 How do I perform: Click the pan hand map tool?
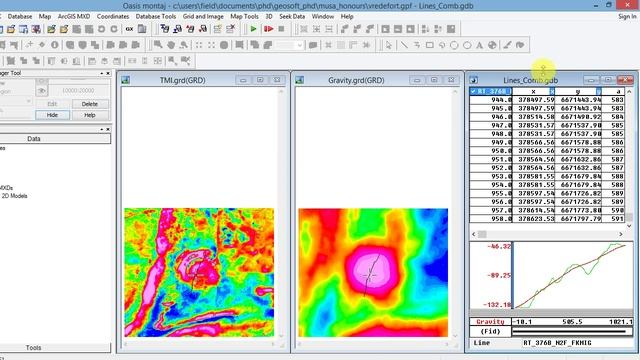click(x=171, y=45)
